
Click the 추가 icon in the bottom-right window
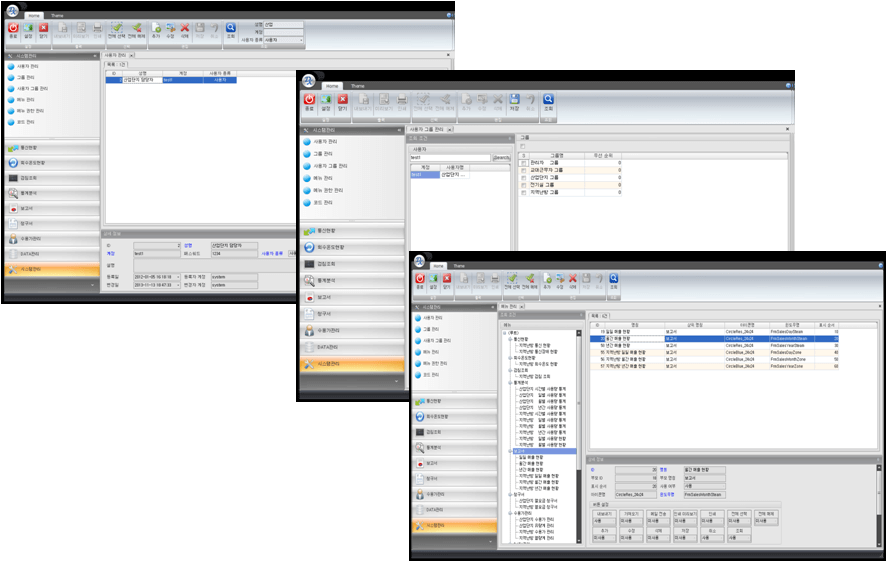click(x=546, y=283)
